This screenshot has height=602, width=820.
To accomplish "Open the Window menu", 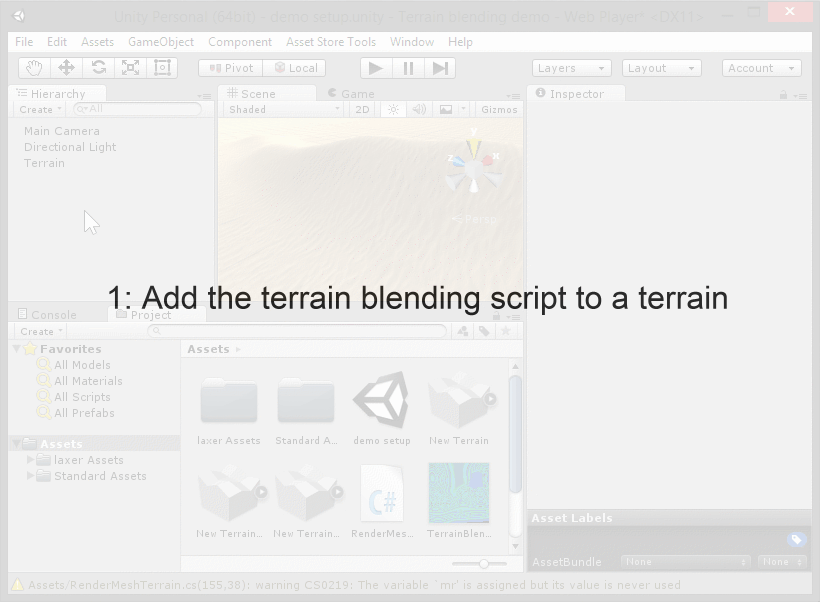I will pyautogui.click(x=412, y=42).
